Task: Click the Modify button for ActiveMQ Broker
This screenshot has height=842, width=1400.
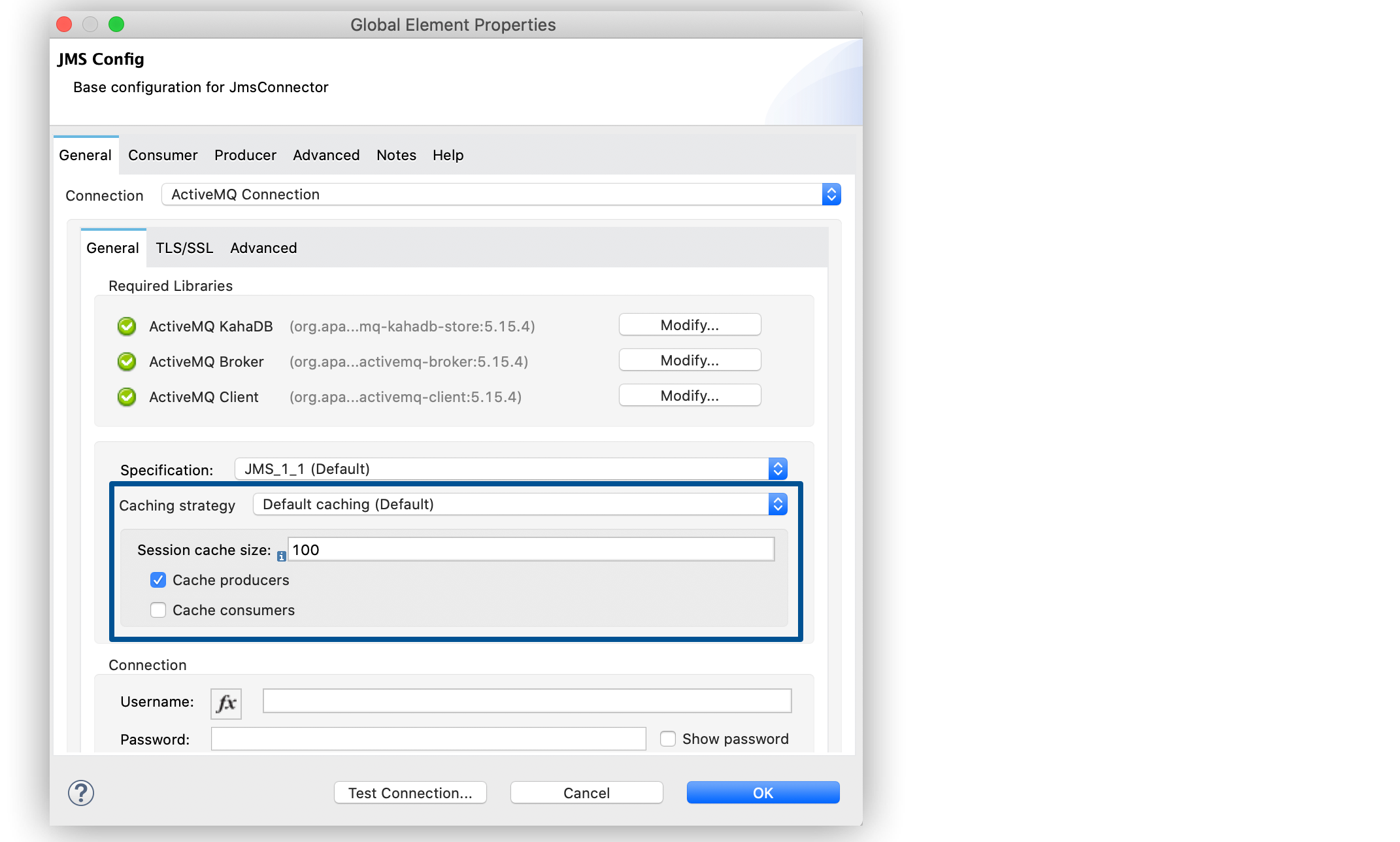Action: coord(690,361)
